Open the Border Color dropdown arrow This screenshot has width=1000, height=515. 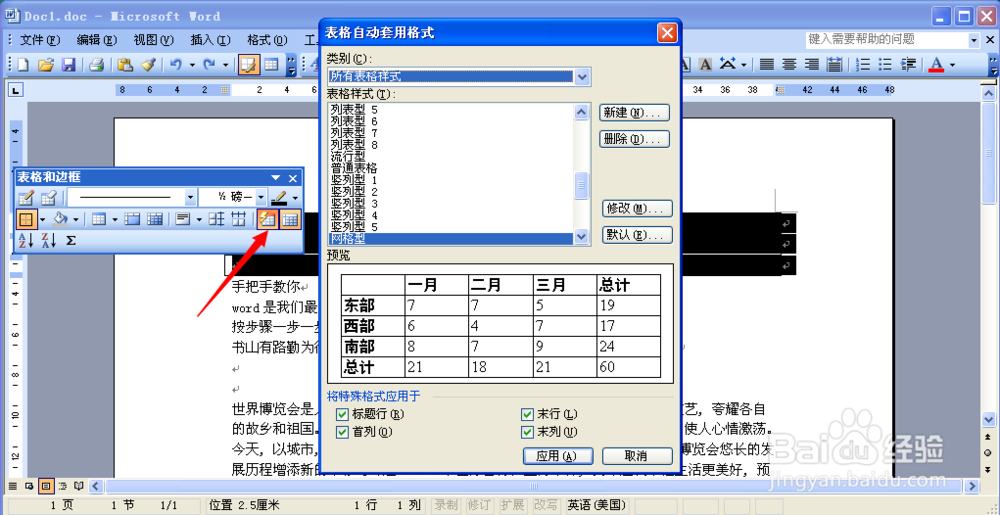(295, 198)
